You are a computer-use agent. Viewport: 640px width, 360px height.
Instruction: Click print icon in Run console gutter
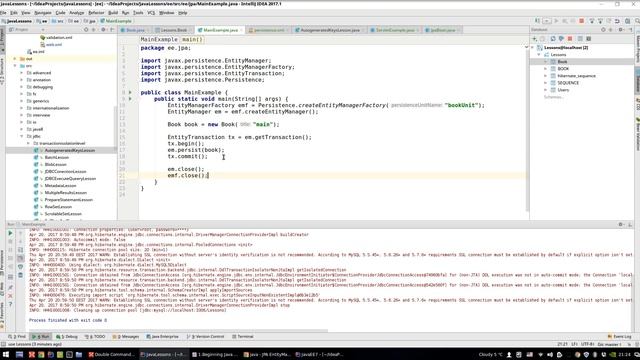click(x=20, y=267)
